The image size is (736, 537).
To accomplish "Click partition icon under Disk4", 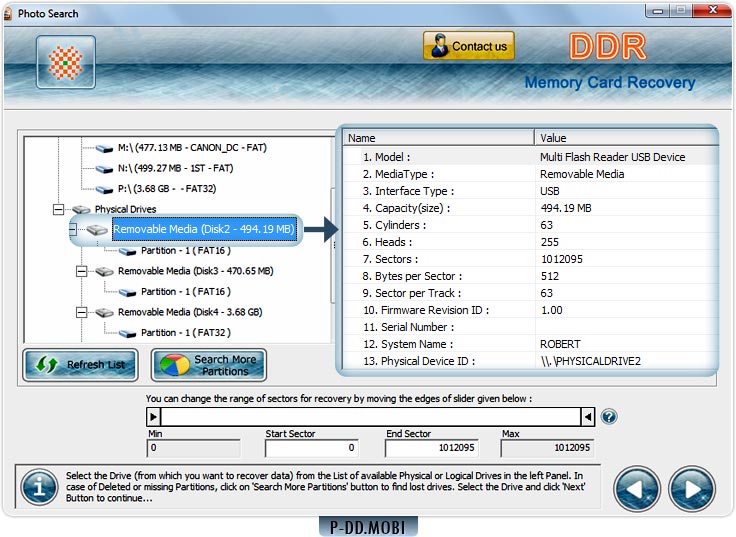I will [x=128, y=334].
